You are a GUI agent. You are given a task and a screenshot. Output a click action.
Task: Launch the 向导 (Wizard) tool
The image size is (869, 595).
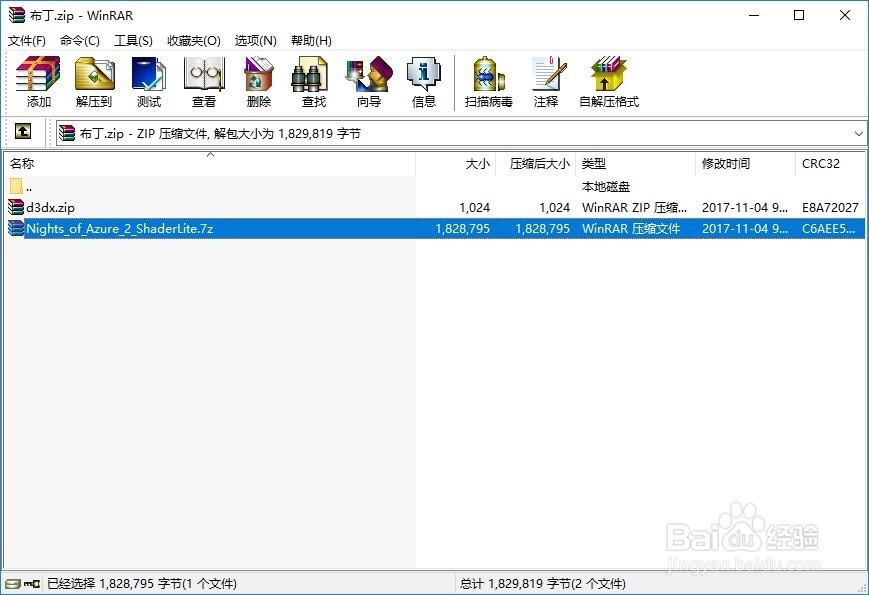(369, 82)
